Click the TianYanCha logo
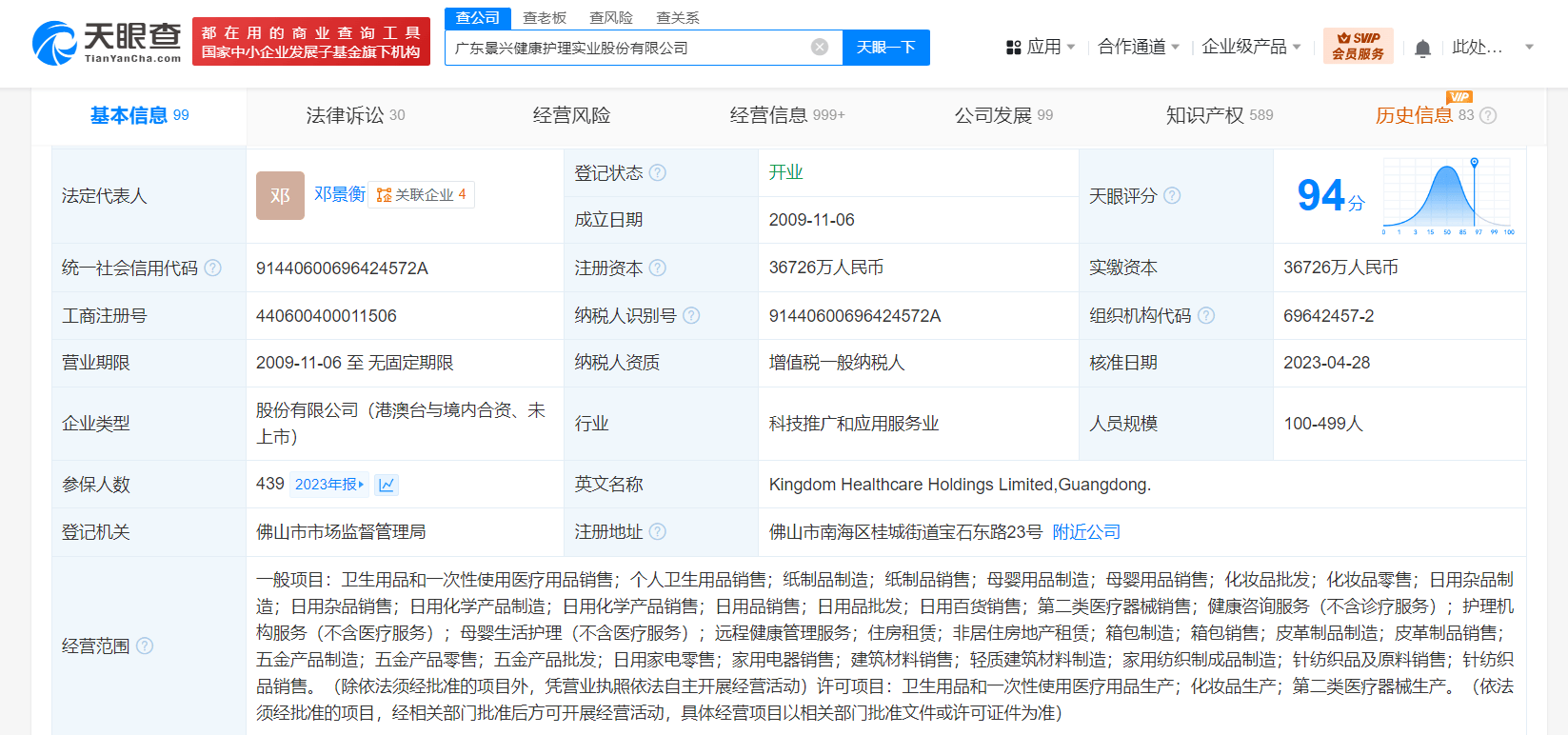This screenshot has height=735, width=1568. tap(107, 43)
